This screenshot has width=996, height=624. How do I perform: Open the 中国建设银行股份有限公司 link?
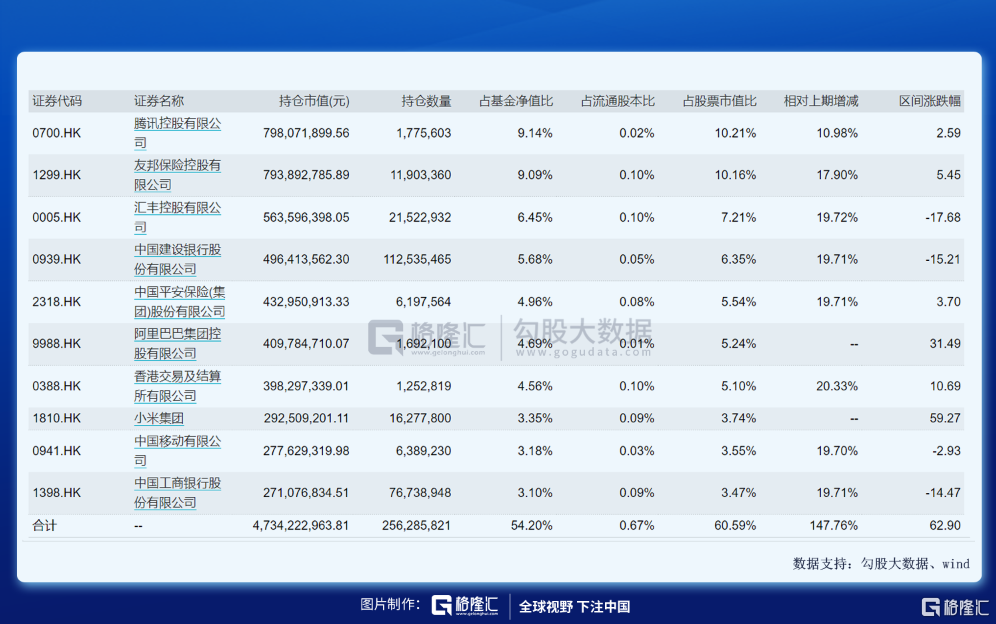click(177, 259)
